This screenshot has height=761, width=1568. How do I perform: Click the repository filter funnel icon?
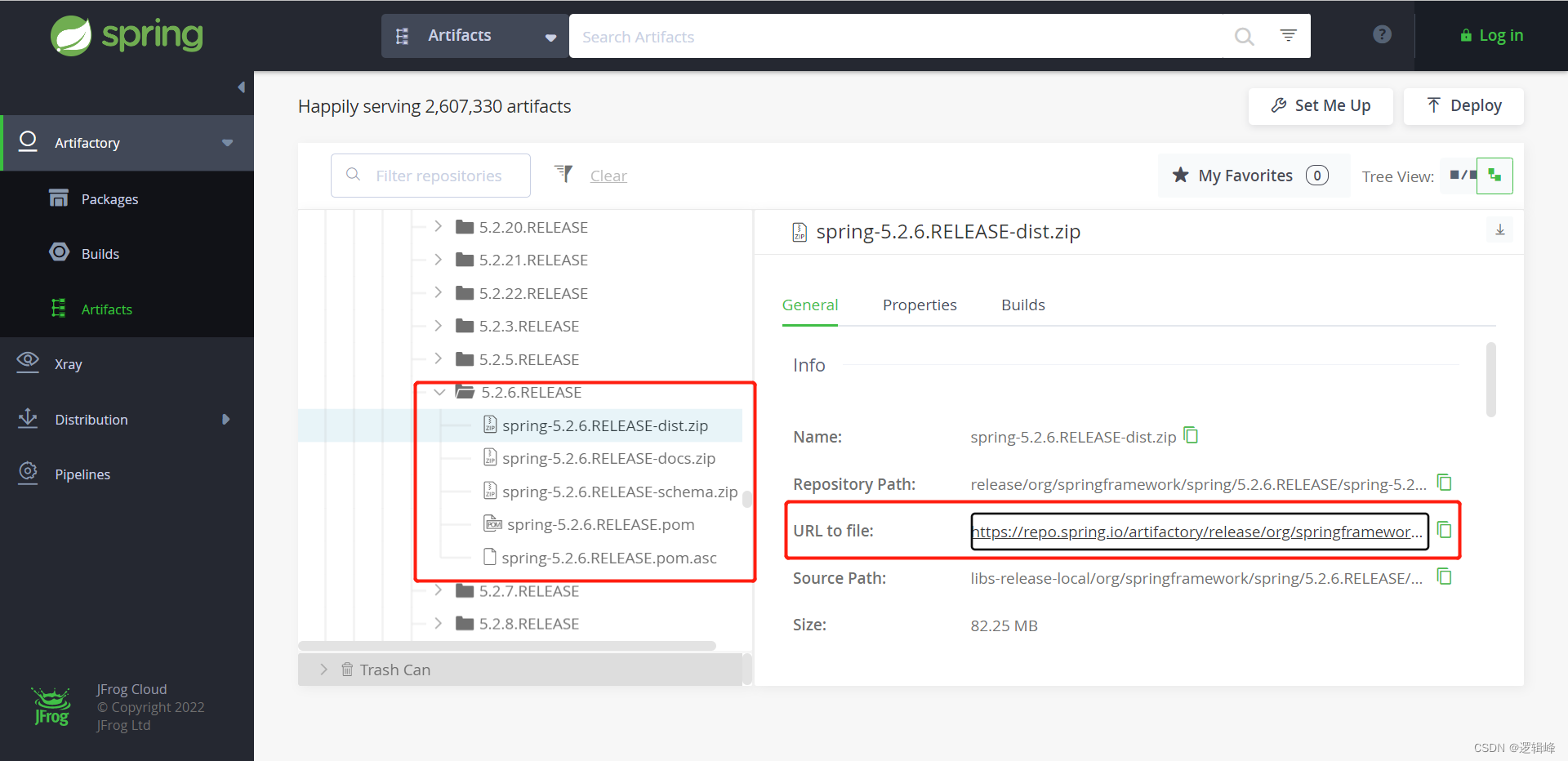pyautogui.click(x=563, y=174)
